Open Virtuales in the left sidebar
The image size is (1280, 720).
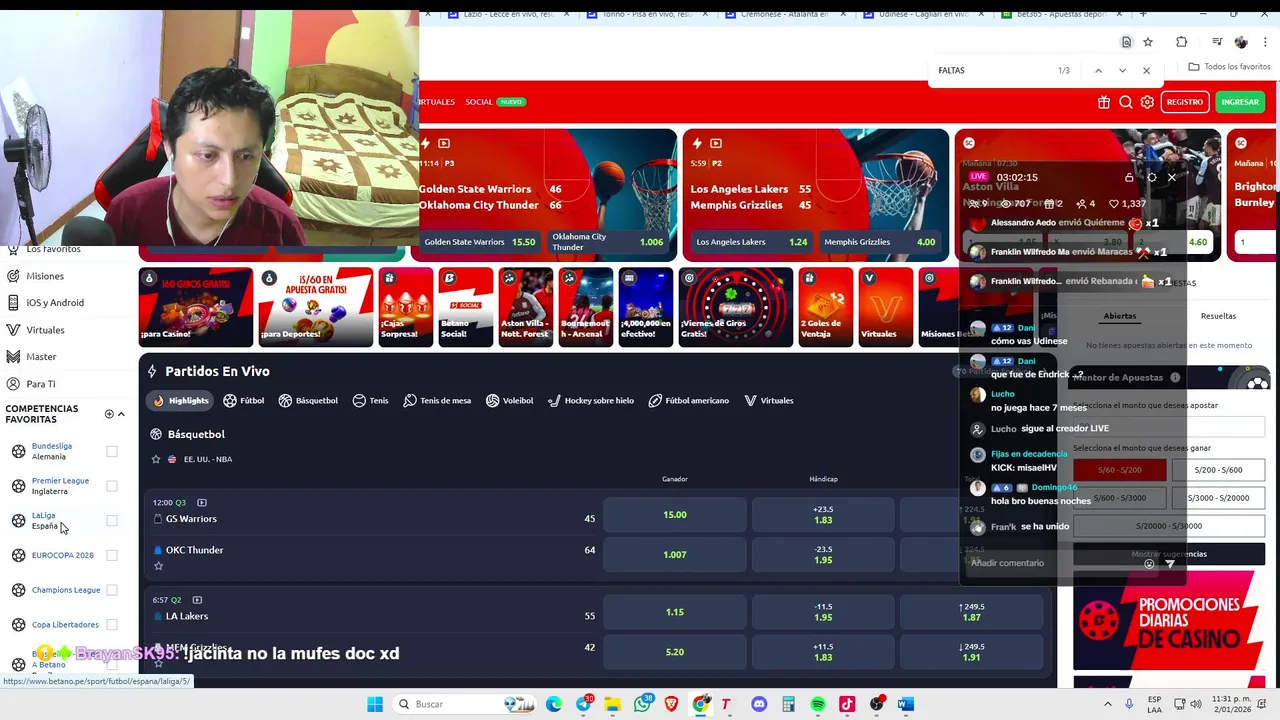[45, 330]
